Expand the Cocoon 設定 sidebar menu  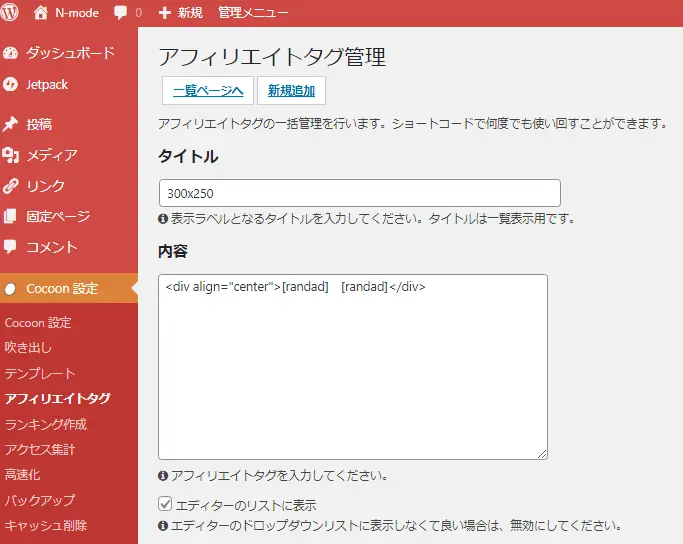coord(62,288)
